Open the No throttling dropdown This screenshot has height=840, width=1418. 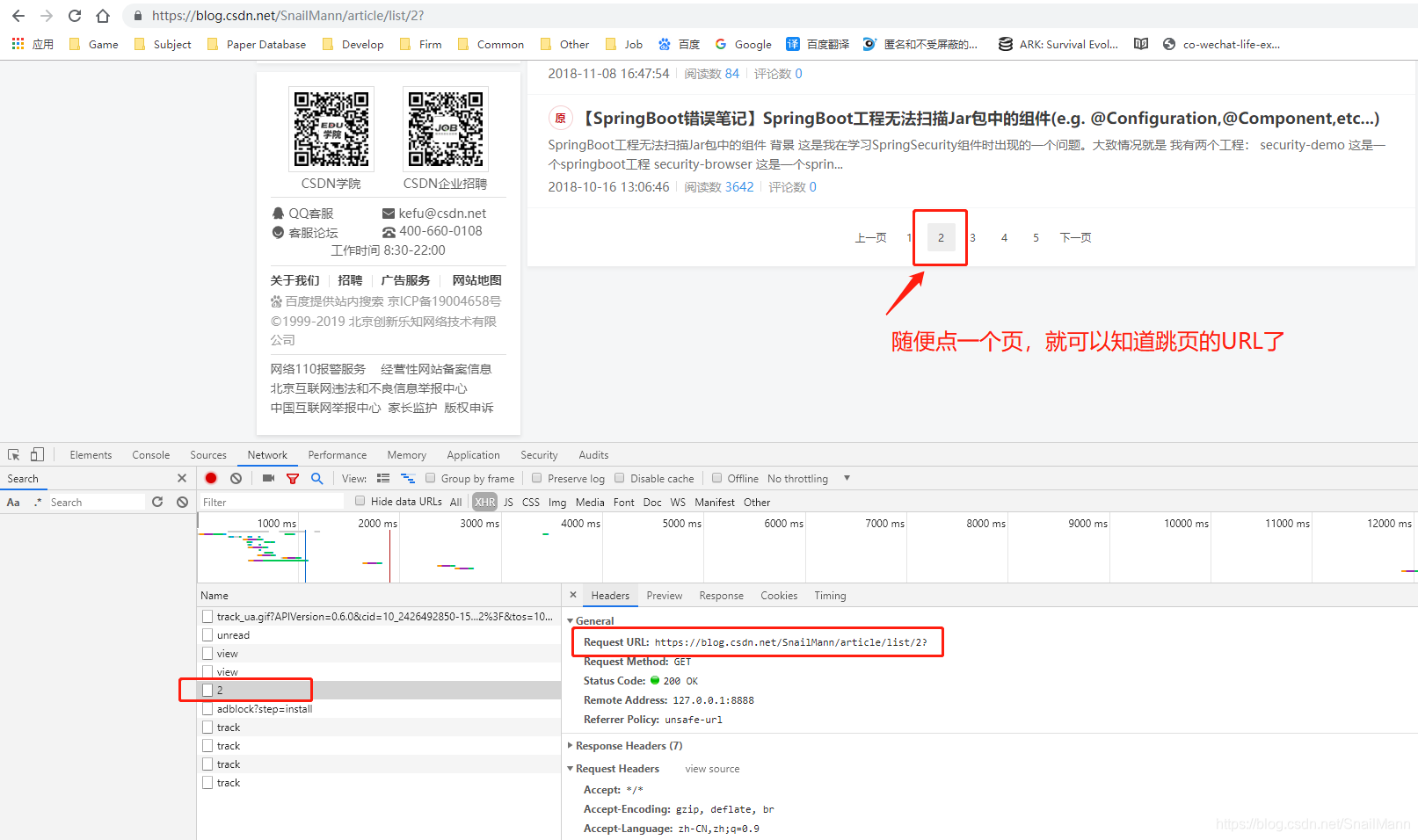809,478
